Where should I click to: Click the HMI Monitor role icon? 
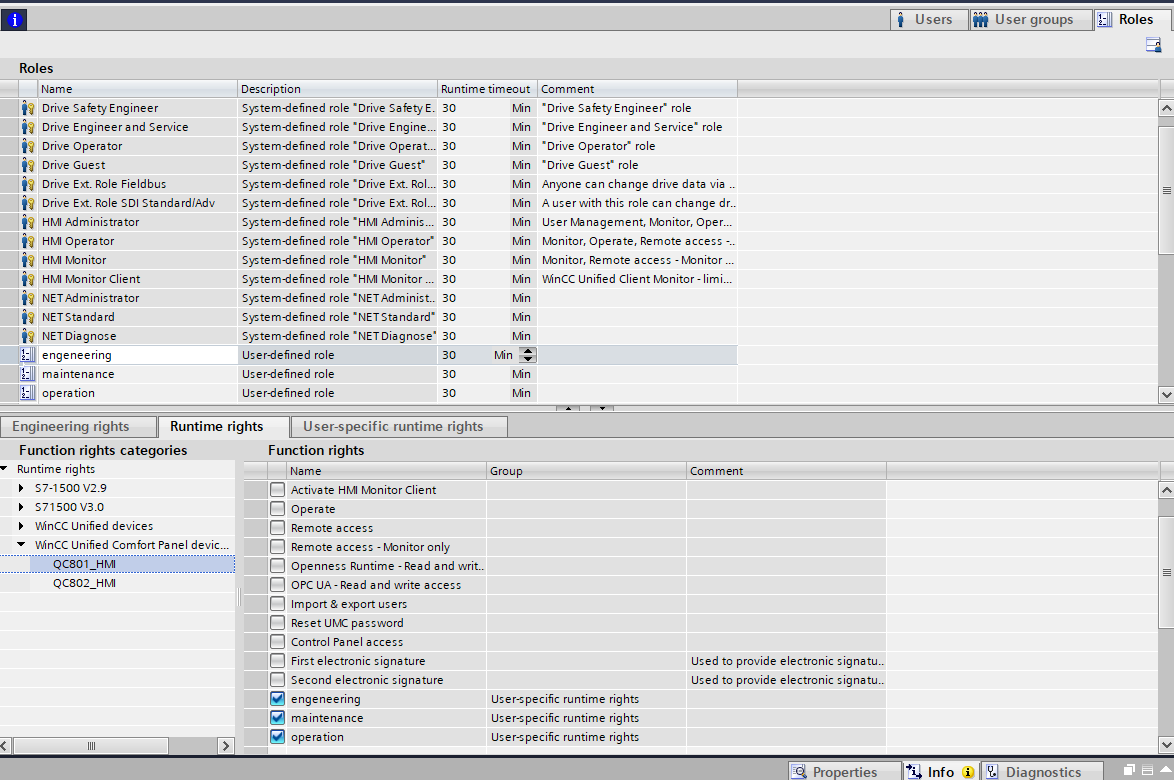[28, 260]
